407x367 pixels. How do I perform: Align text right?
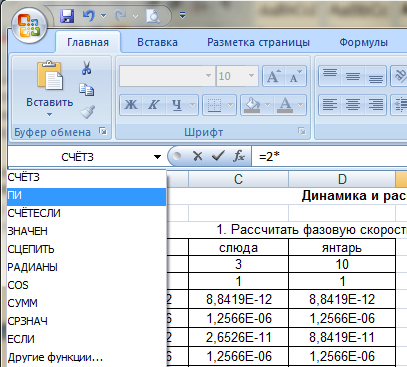[376, 105]
